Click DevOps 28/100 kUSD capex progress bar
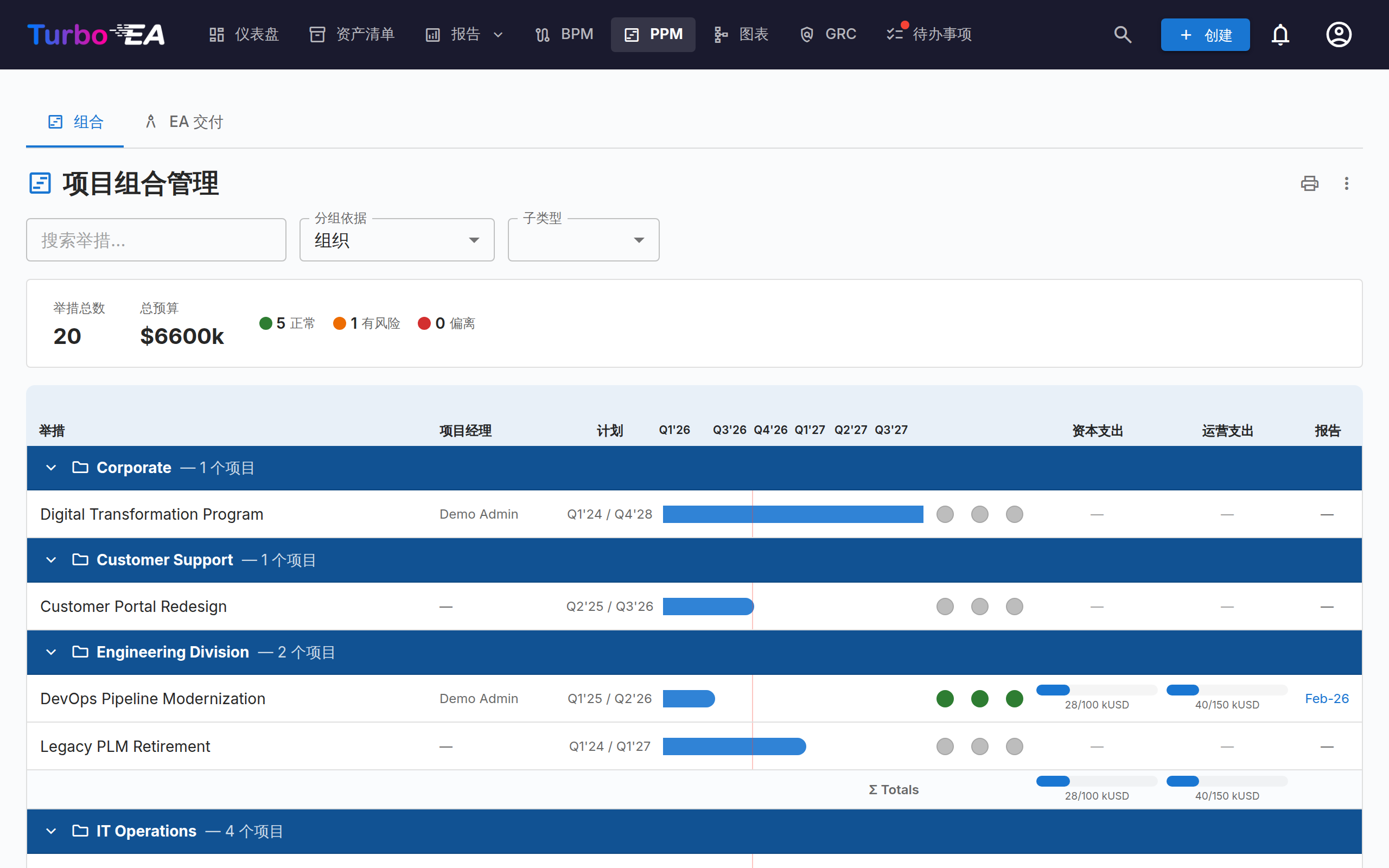Screen dimensions: 1389x868 point(1096,690)
